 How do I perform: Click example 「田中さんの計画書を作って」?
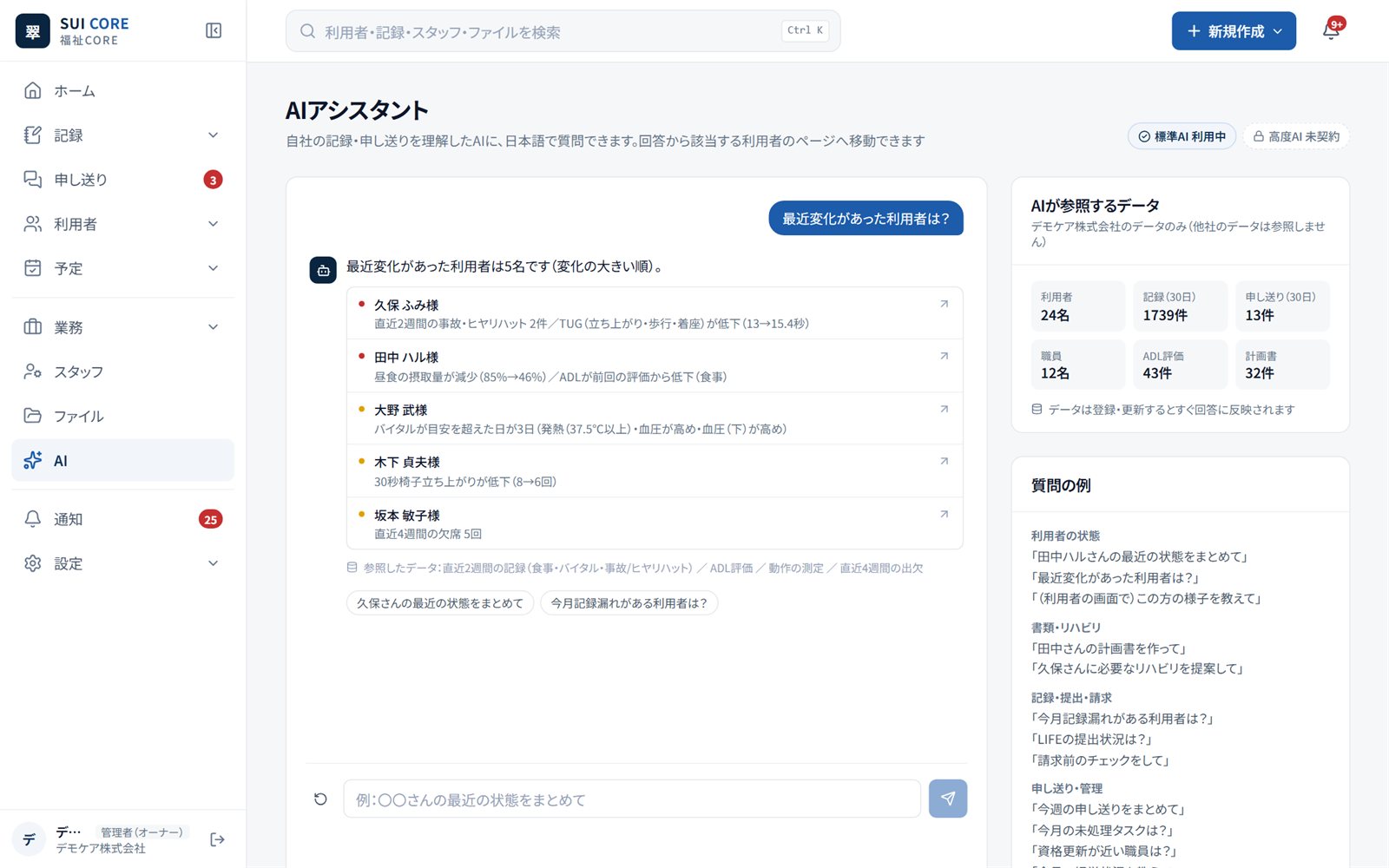click(x=1109, y=648)
